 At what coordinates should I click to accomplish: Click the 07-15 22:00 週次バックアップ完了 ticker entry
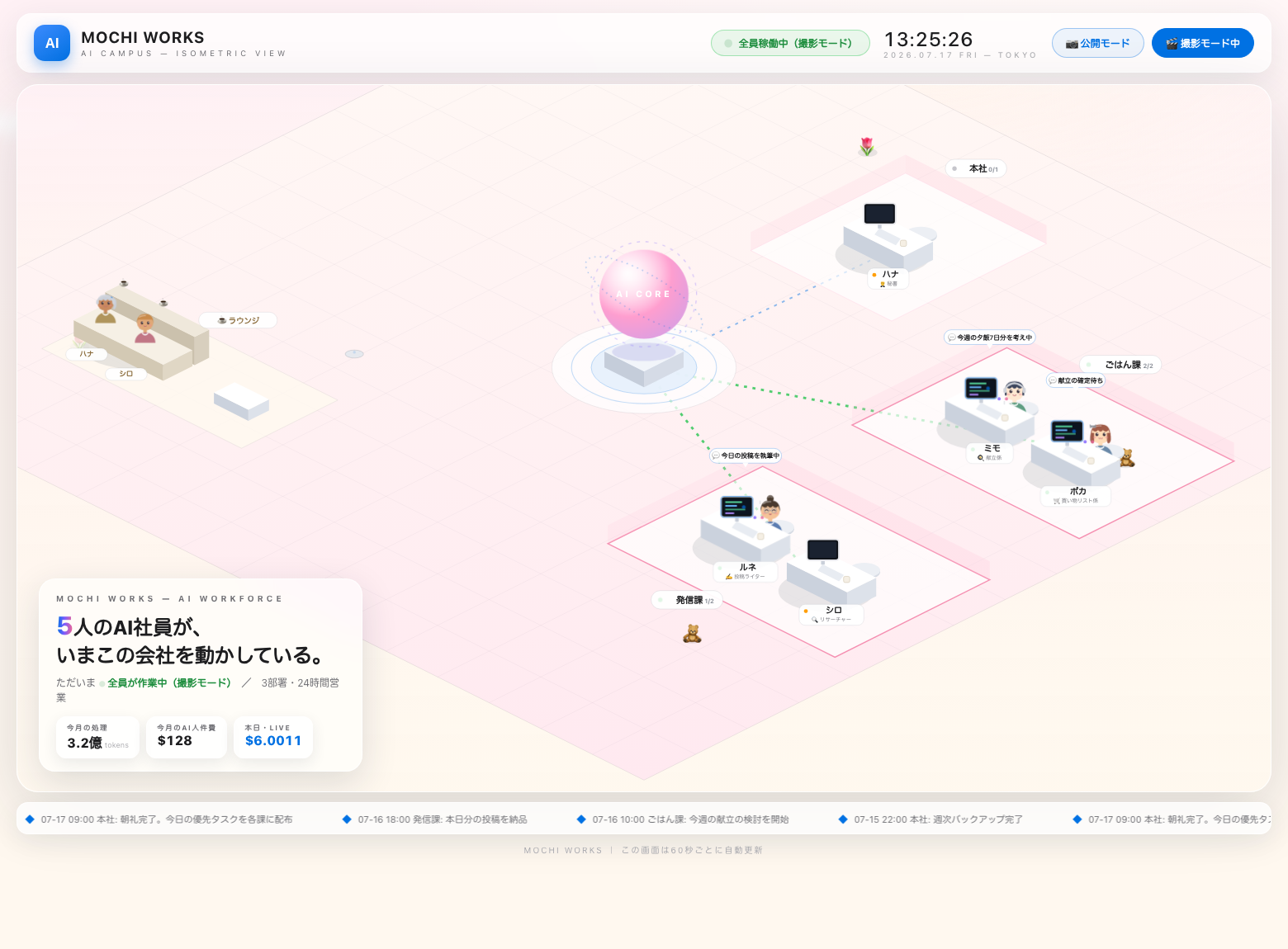(930, 819)
